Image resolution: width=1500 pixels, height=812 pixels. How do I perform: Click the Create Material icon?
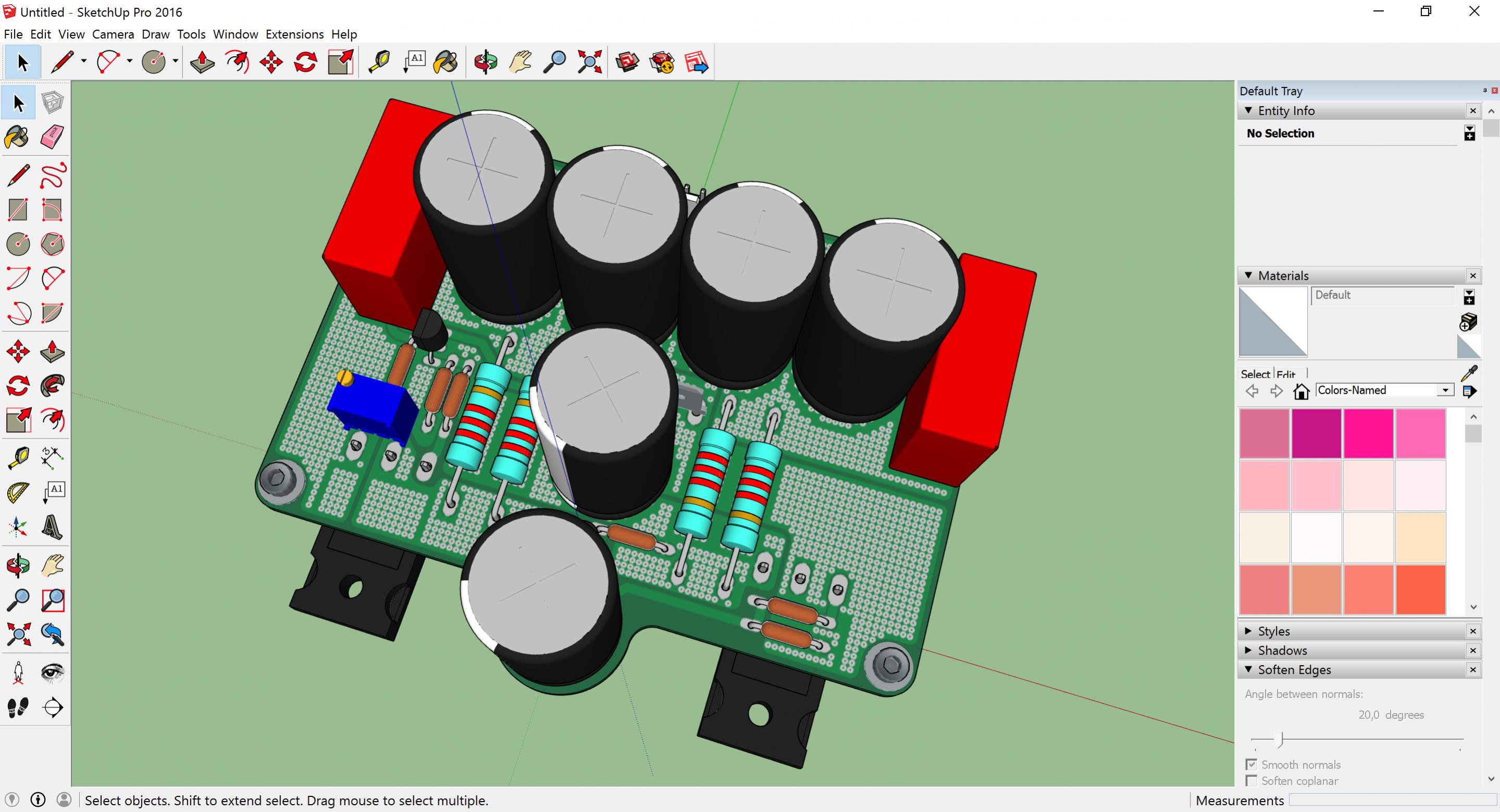point(1469,321)
